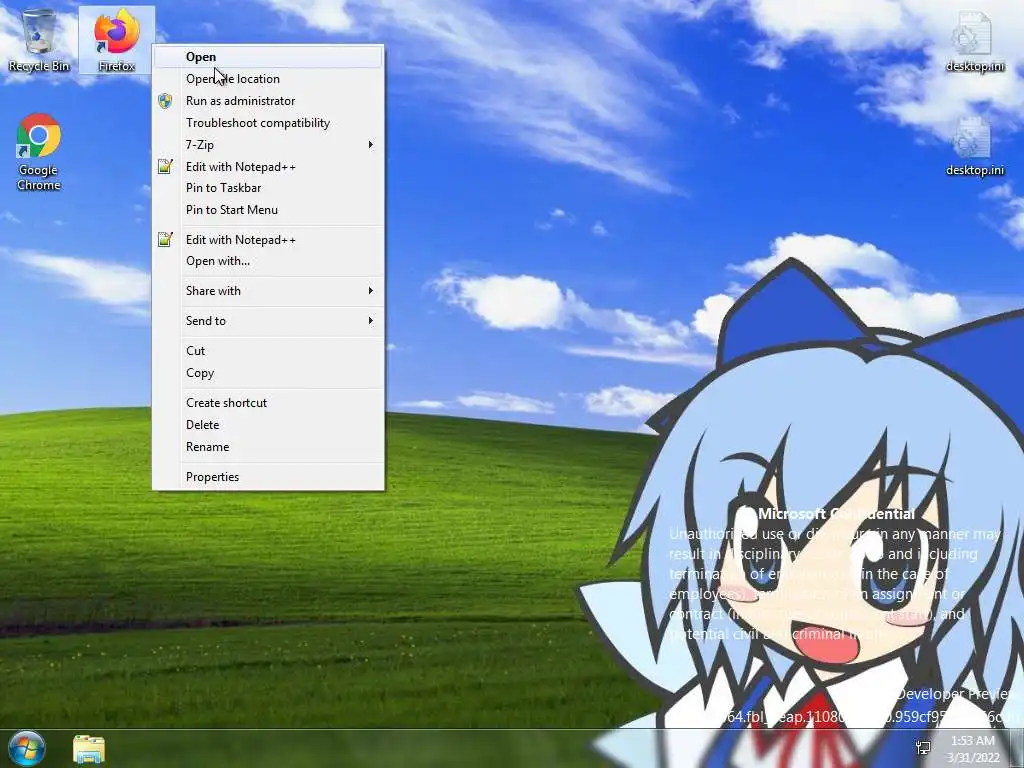Select the Firefox desktop shortcut
Viewport: 1024px width, 768px height.
[x=117, y=39]
